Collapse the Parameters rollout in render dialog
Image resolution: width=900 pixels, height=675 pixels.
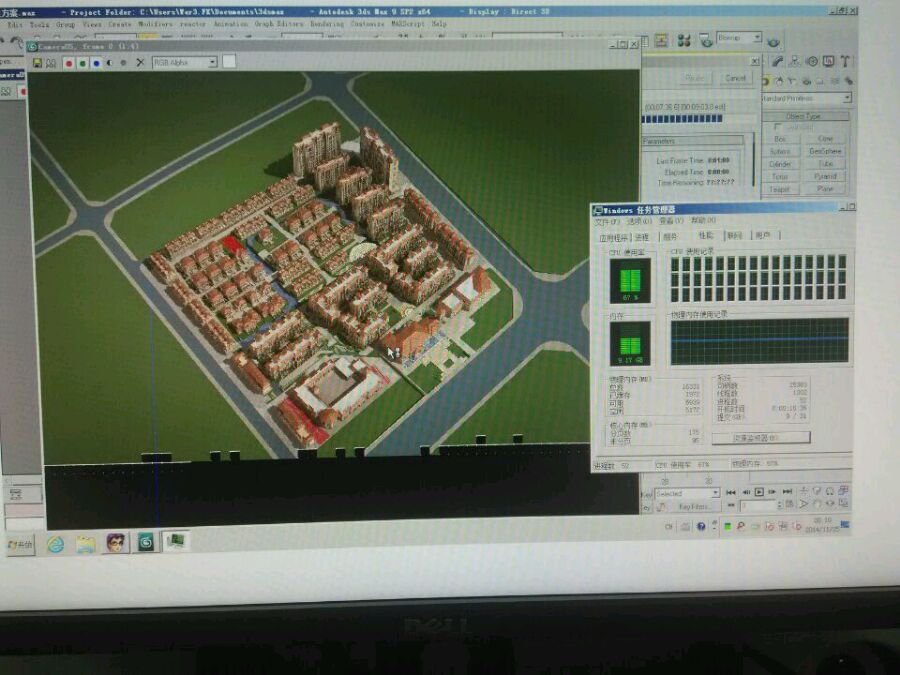[x=693, y=141]
